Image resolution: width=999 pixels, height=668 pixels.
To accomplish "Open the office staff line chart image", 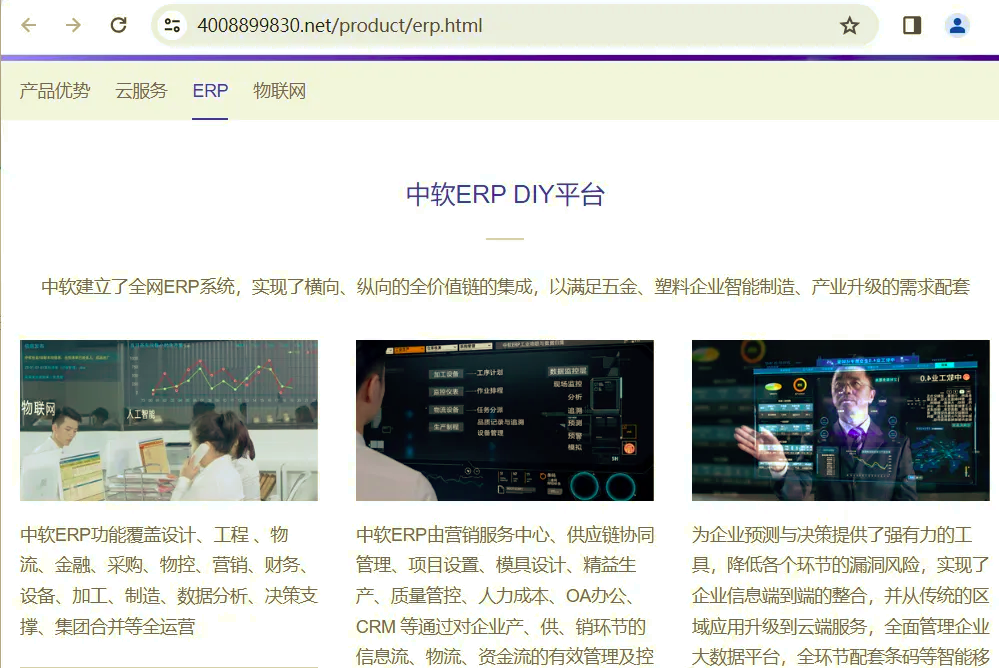I will (169, 420).
